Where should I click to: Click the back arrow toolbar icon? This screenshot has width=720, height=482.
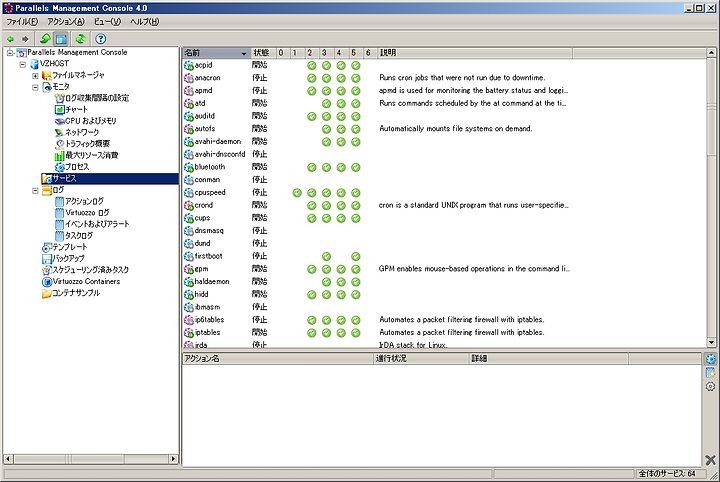[x=10, y=39]
